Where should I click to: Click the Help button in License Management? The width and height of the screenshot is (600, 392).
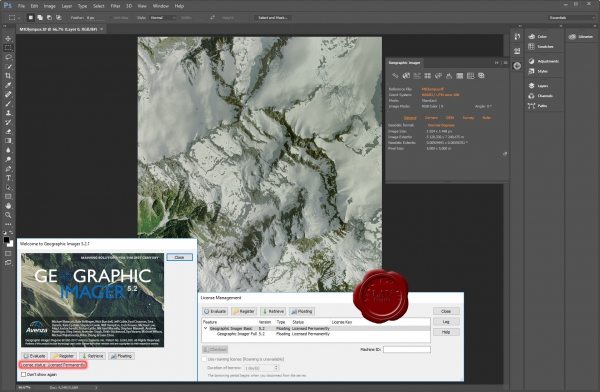tap(446, 332)
